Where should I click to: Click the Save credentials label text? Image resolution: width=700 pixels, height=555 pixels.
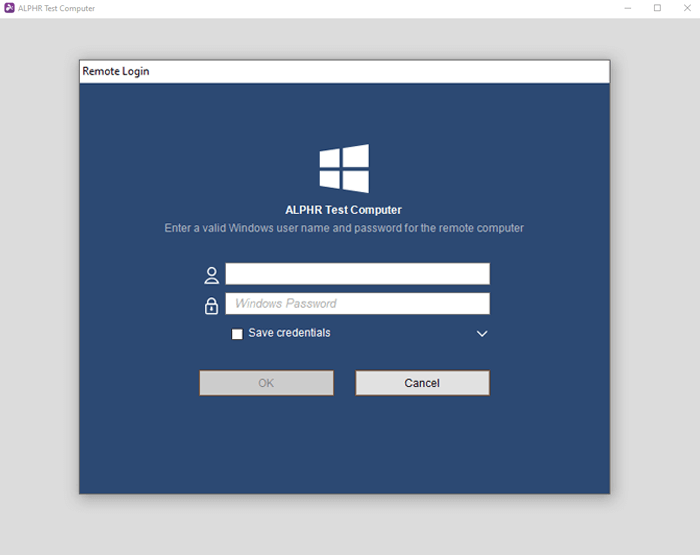pyautogui.click(x=289, y=333)
